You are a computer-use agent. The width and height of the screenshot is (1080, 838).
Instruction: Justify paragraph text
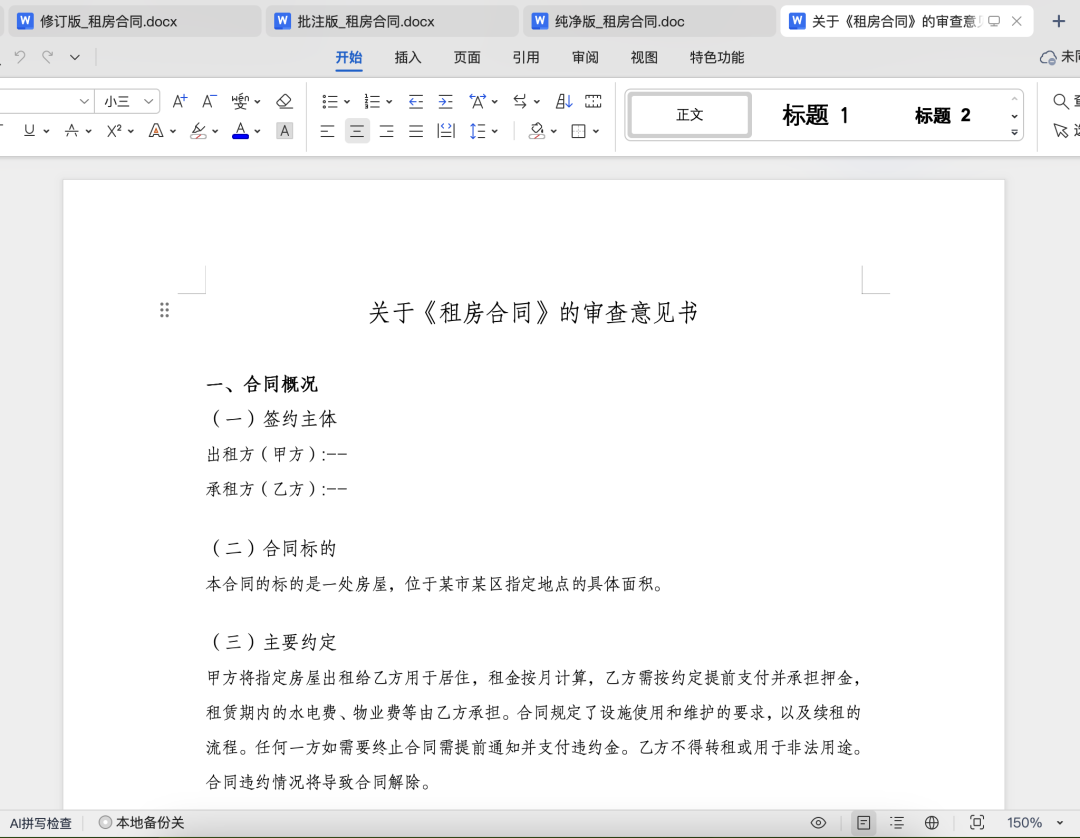[x=416, y=131]
